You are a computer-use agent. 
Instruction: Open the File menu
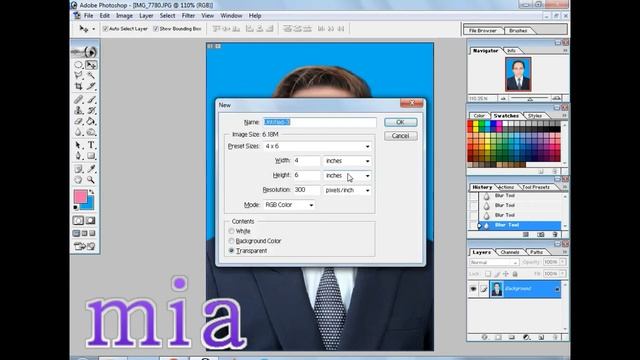coord(89,16)
